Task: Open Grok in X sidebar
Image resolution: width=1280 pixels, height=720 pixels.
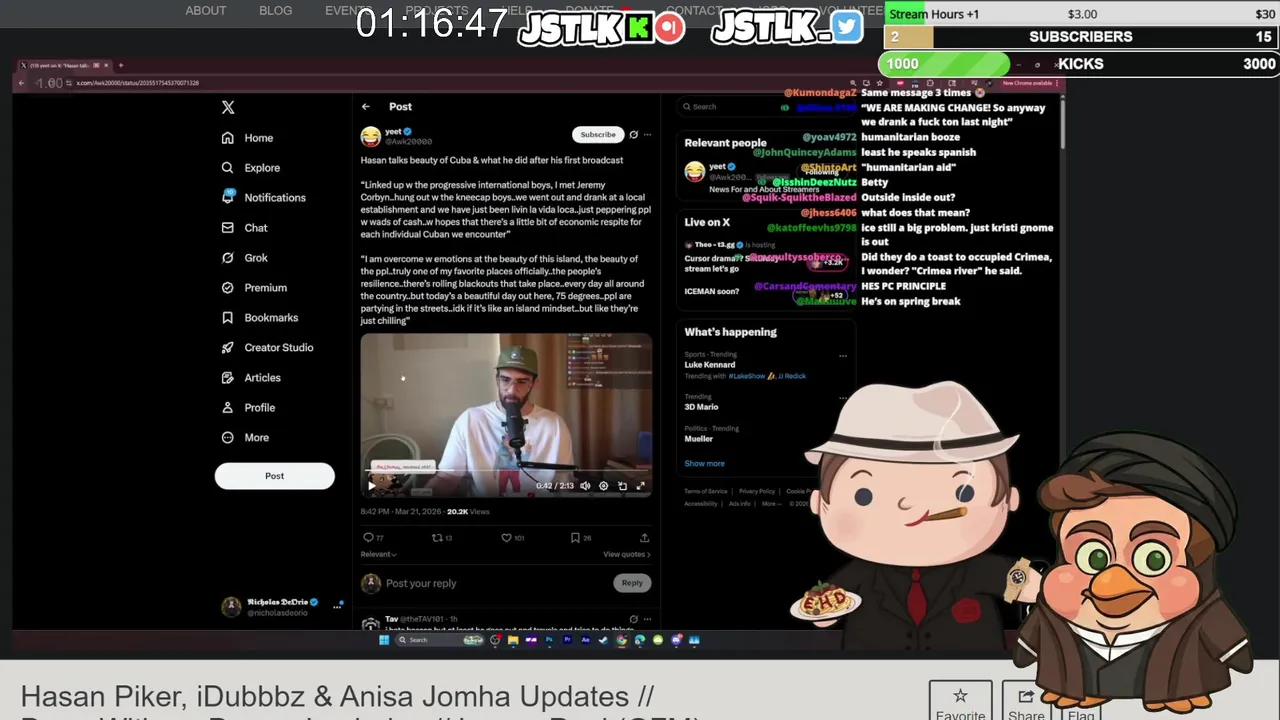Action: pyautogui.click(x=244, y=258)
